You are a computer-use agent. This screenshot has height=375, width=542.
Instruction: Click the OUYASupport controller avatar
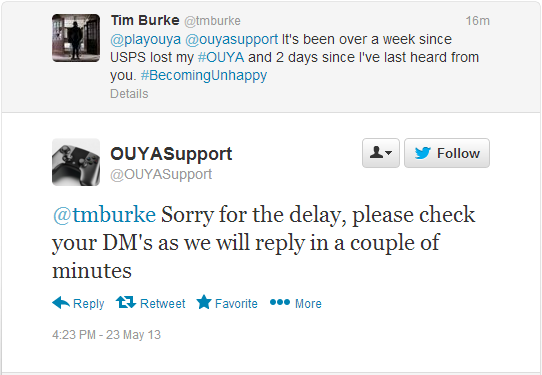[x=76, y=162]
